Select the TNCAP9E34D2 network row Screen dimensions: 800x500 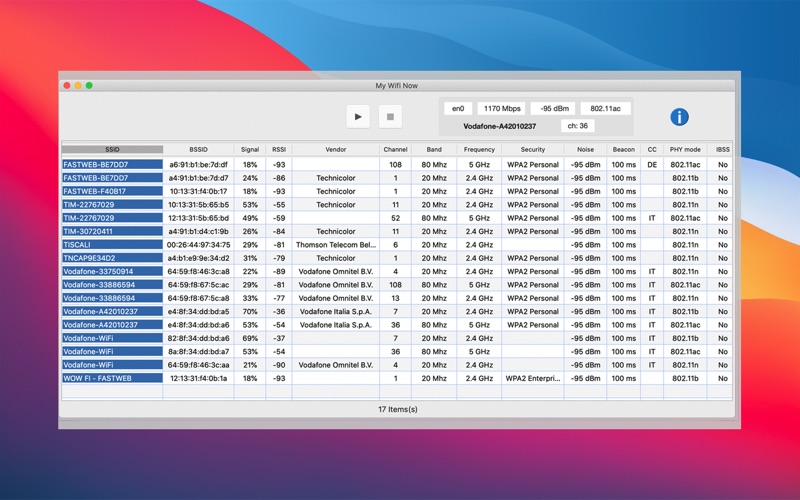point(397,258)
